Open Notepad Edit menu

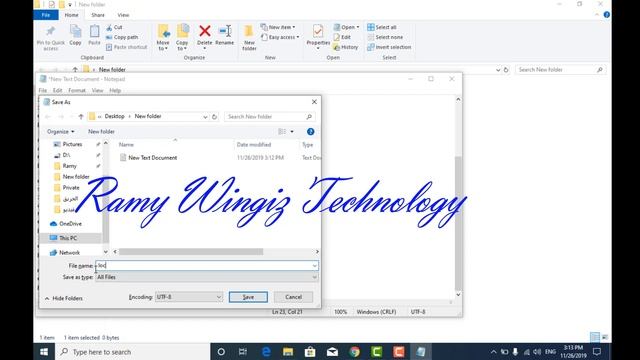coord(58,90)
